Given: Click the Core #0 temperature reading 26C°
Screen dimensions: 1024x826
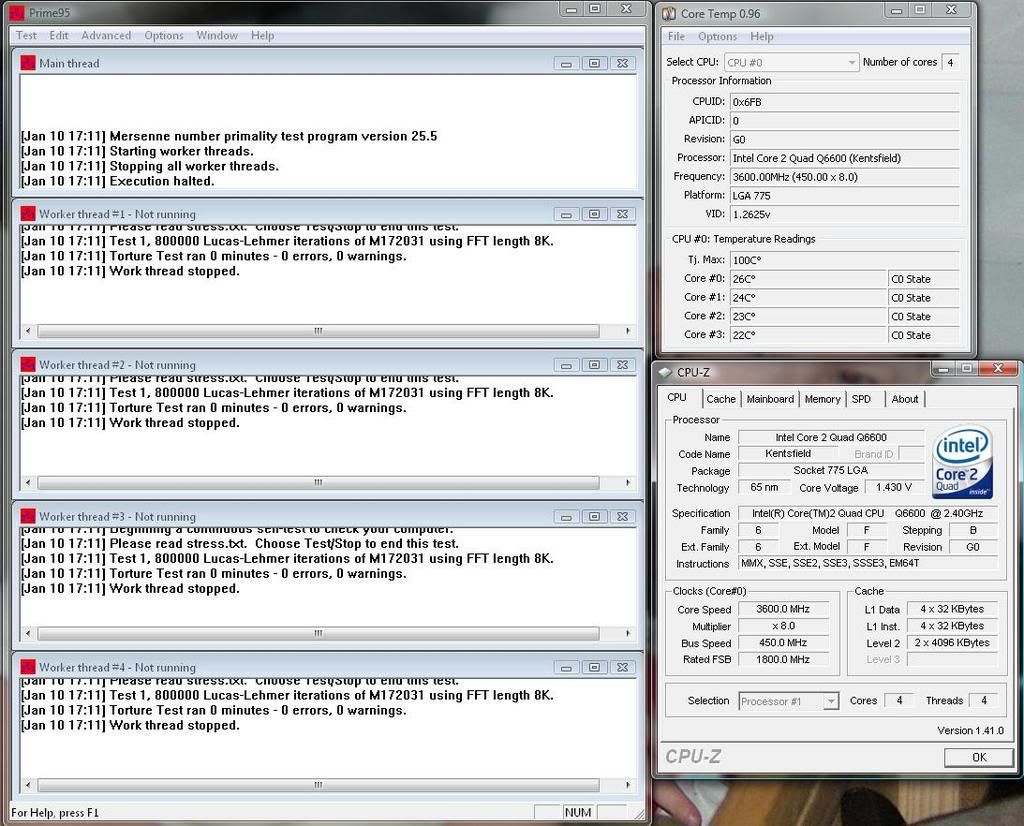Looking at the screenshot, I should tap(807, 279).
